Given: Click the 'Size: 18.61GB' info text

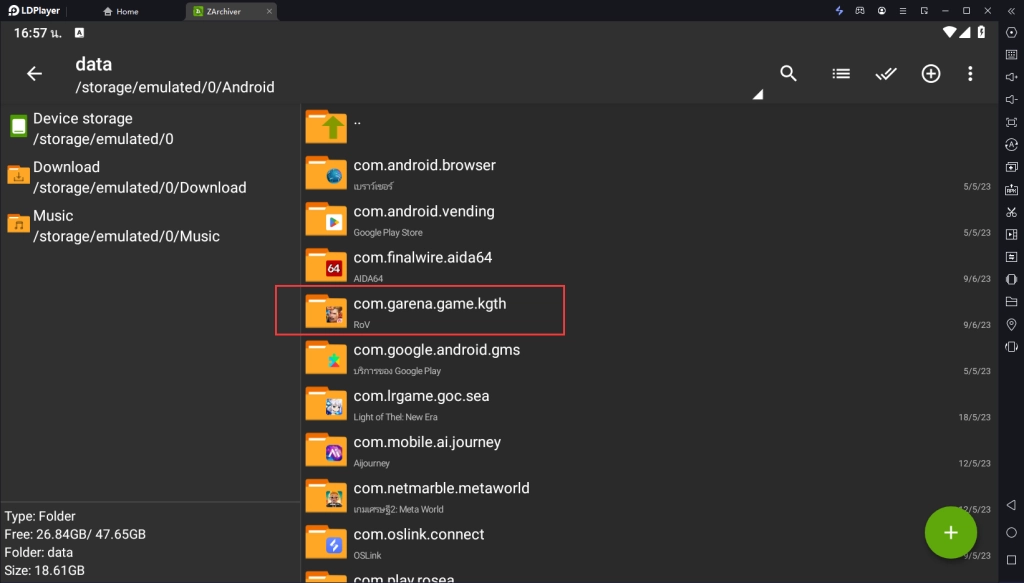Looking at the screenshot, I should pos(44,570).
